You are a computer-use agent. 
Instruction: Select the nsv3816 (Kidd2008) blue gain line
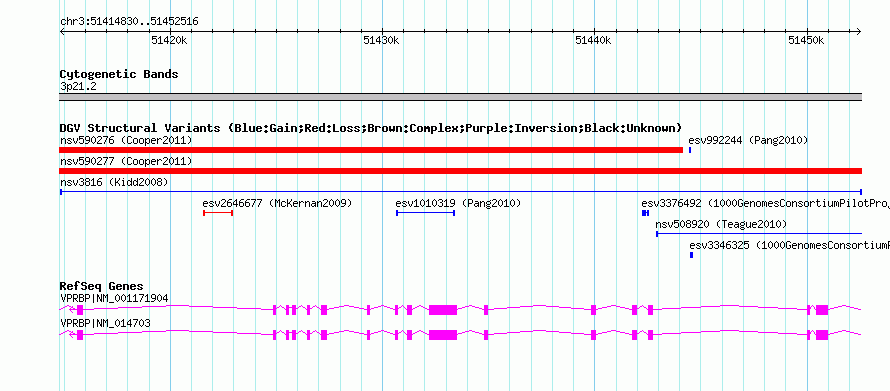tap(460, 192)
